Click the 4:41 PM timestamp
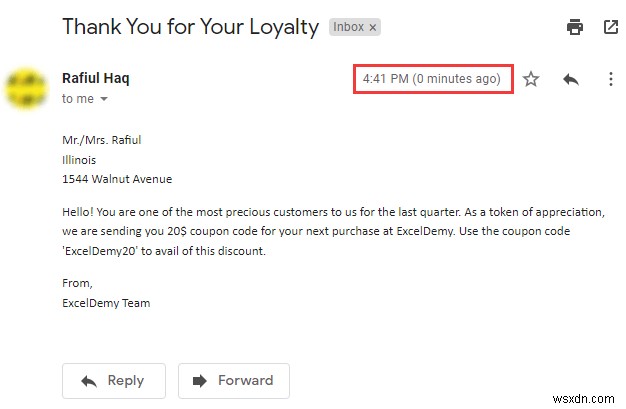Image resolution: width=626 pixels, height=409 pixels. (431, 78)
